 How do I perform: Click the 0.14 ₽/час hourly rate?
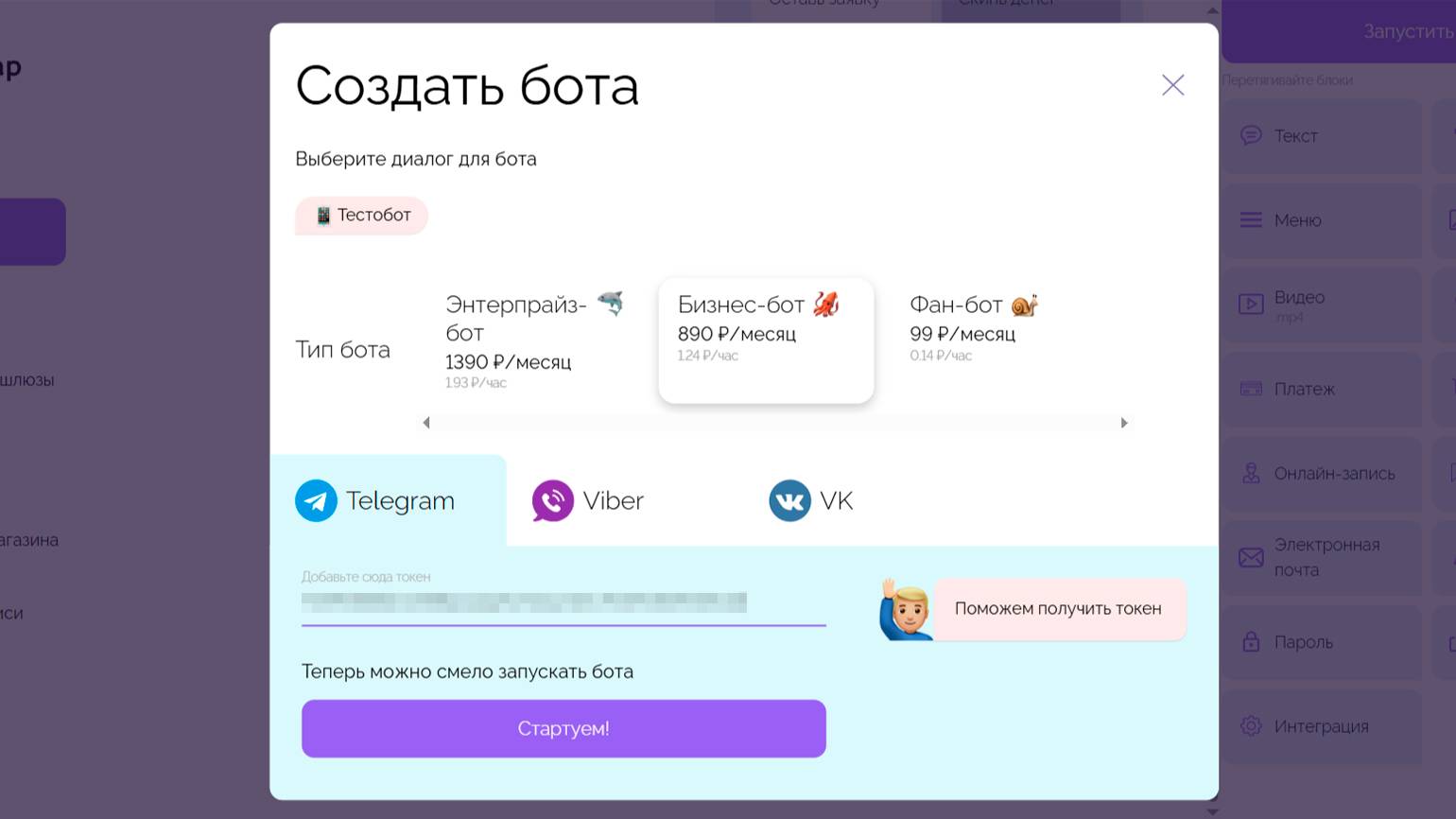tap(941, 356)
